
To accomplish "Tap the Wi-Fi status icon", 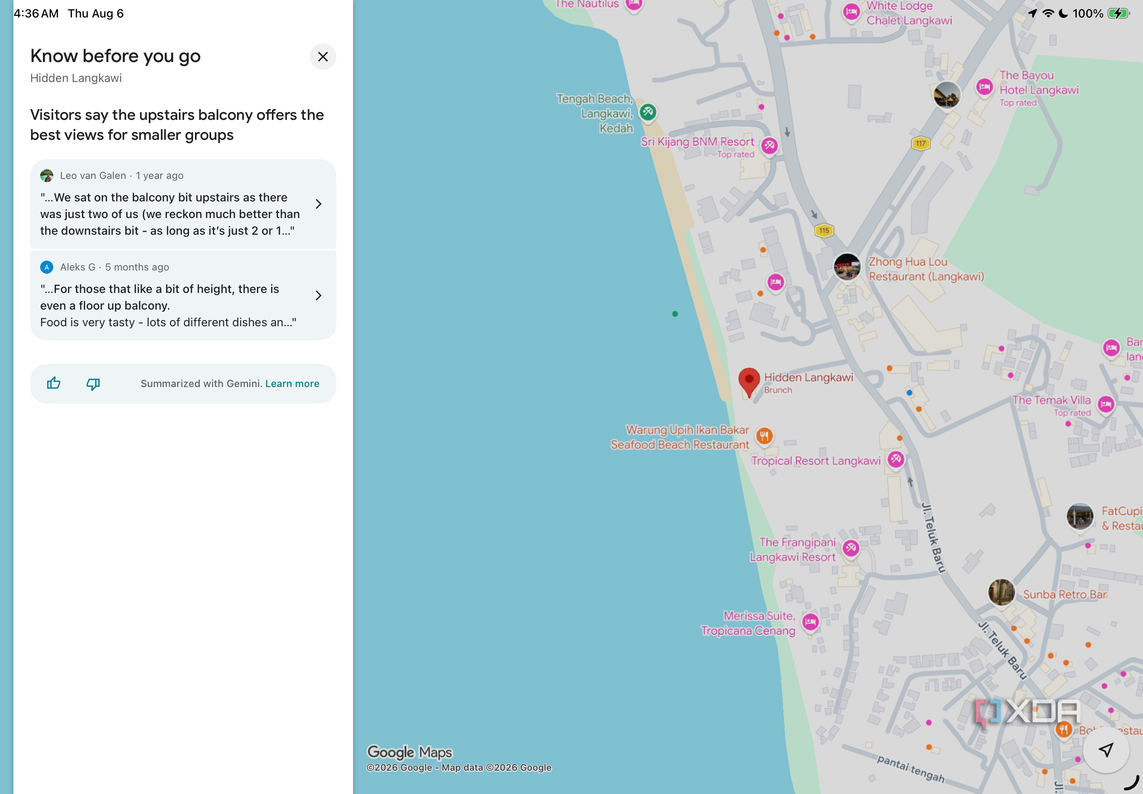I will coord(1048,13).
